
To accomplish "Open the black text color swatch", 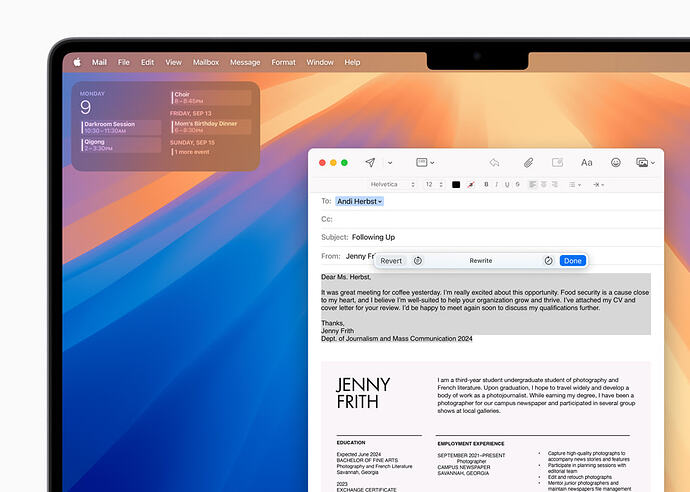I will click(x=456, y=184).
